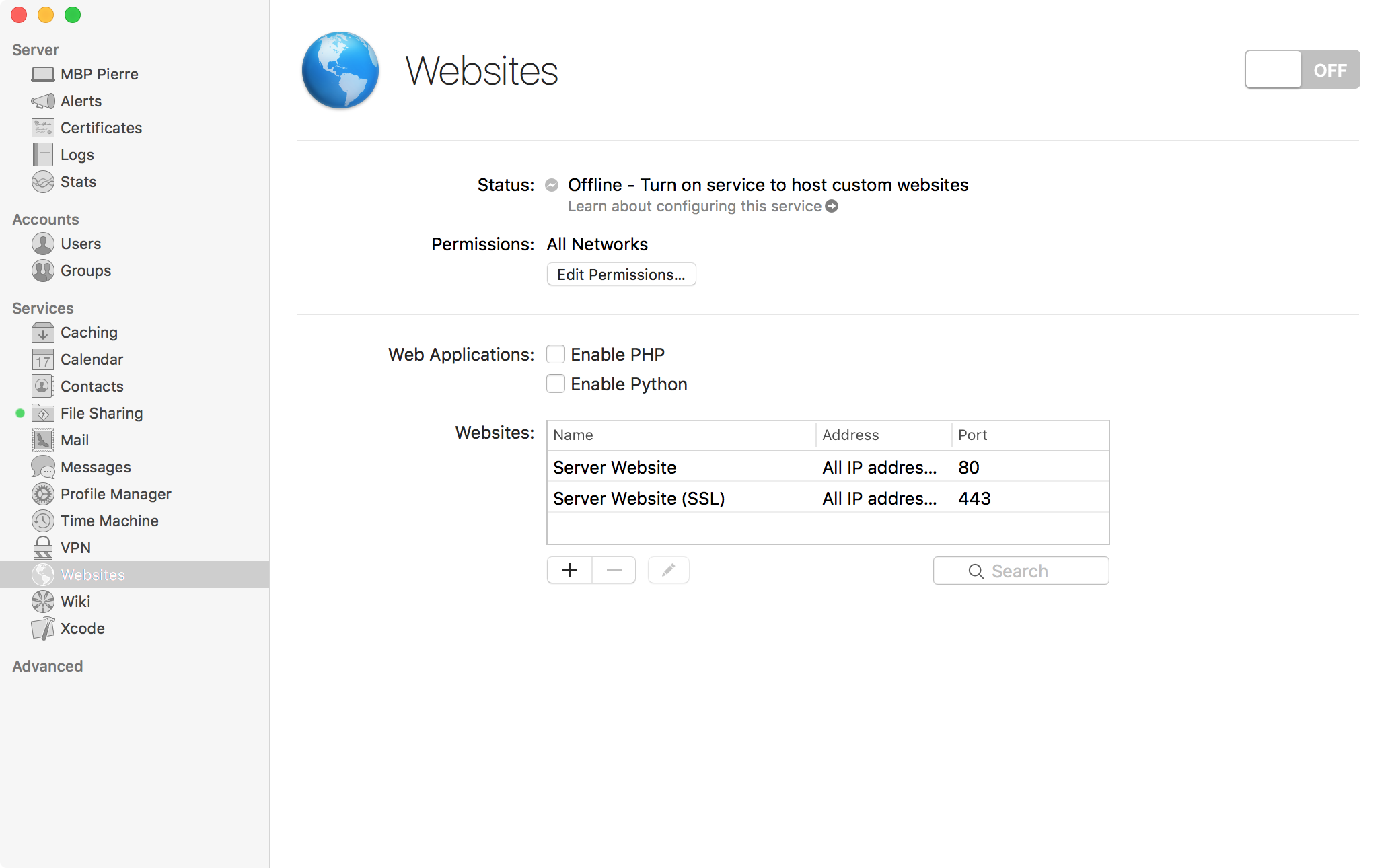
Task: Click the Services section header
Action: 43,308
